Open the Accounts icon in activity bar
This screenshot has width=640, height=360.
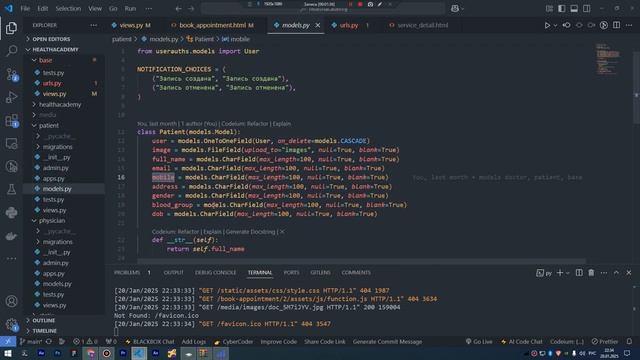(11, 301)
